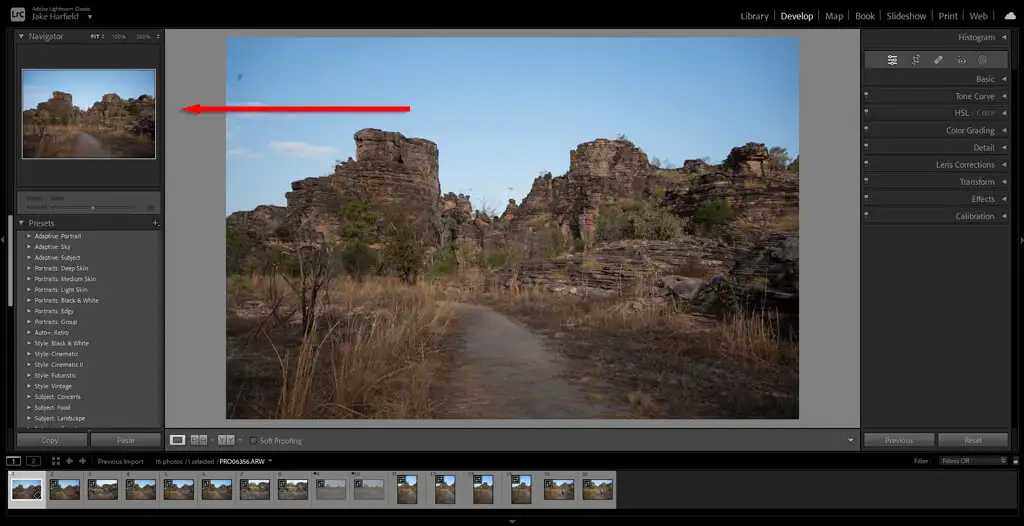
Task: Expand the Subject: Landscape preset group
Action: [x=29, y=418]
